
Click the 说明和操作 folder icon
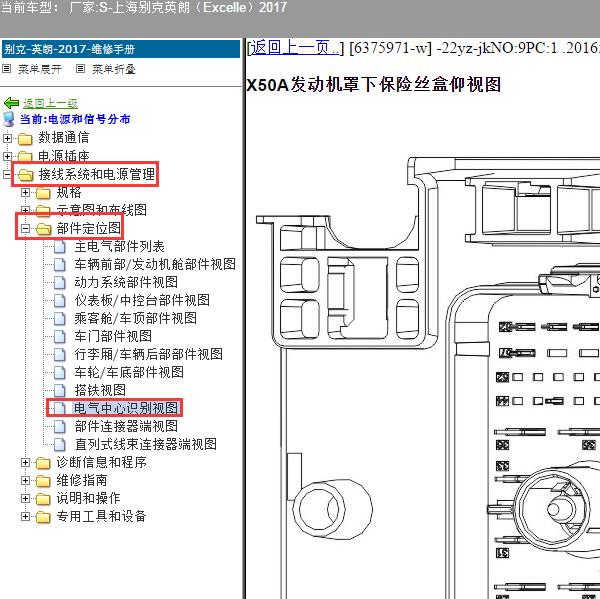(x=43, y=499)
